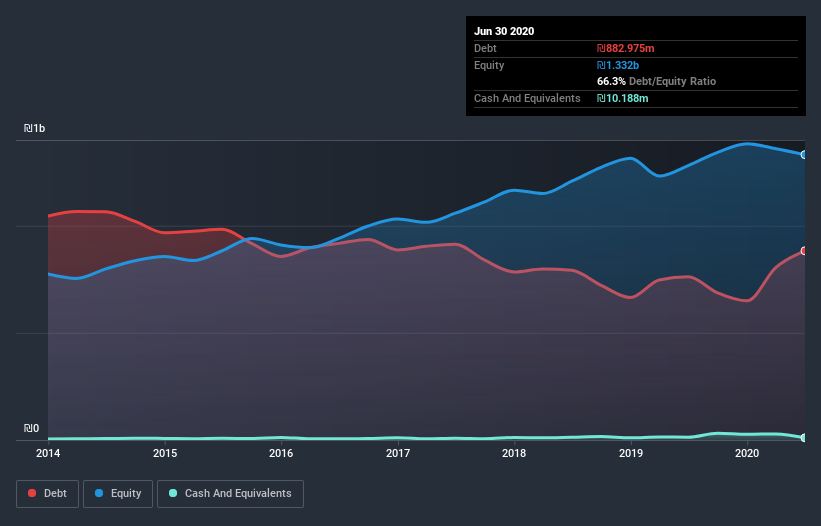
Task: Select the 2015 axis label
Action: 165,453
